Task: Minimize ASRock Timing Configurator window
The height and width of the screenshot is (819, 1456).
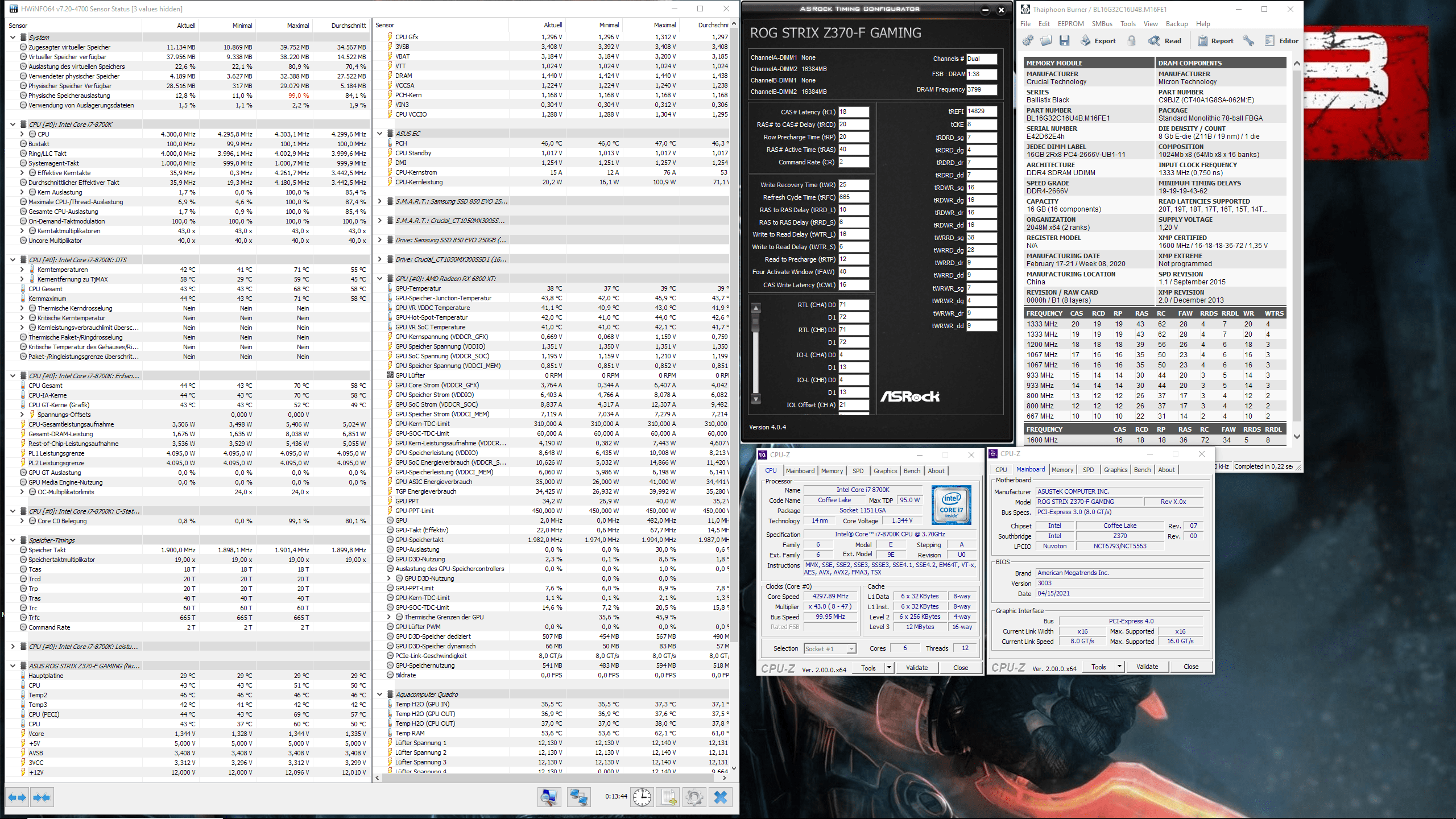Action: click(986, 10)
